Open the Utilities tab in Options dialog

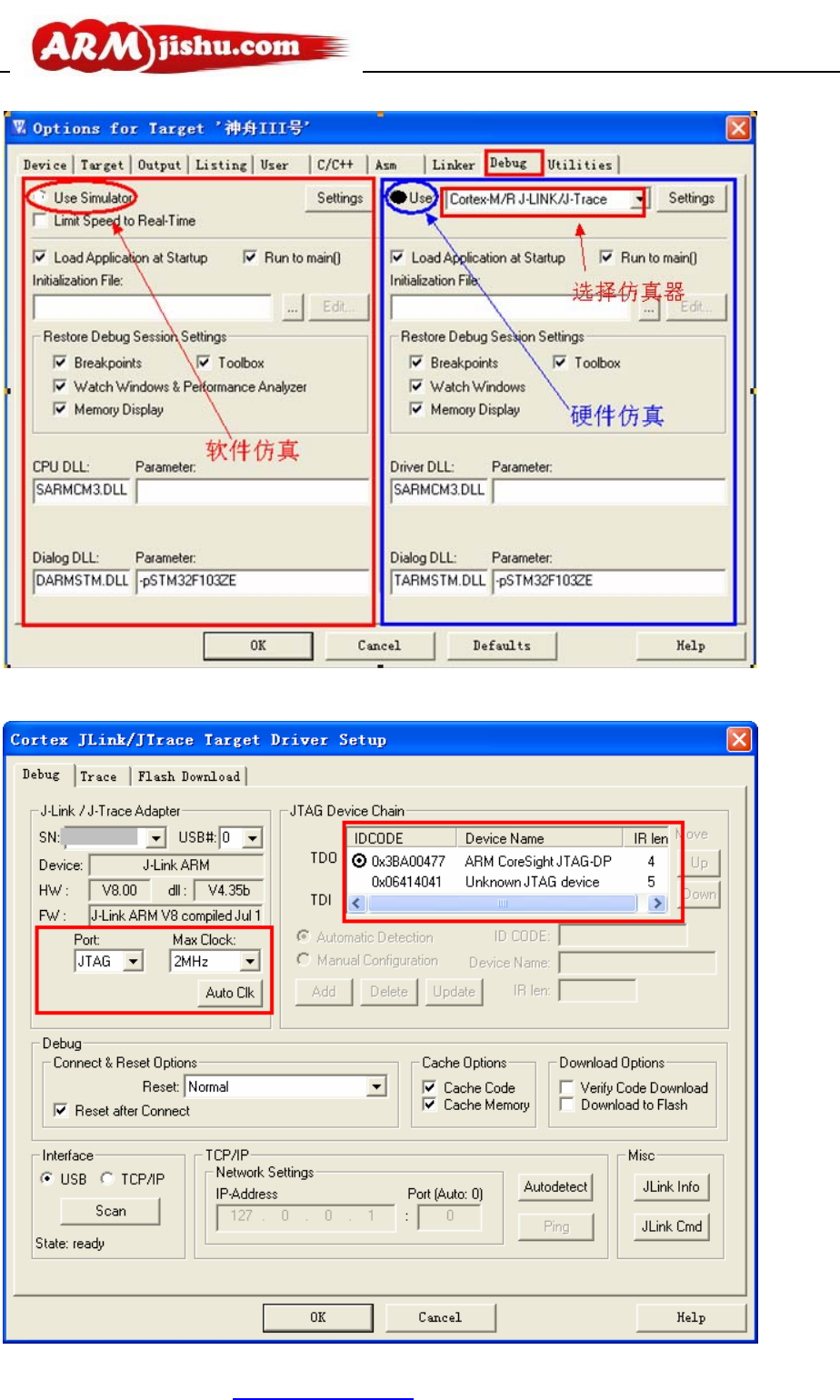click(580, 165)
